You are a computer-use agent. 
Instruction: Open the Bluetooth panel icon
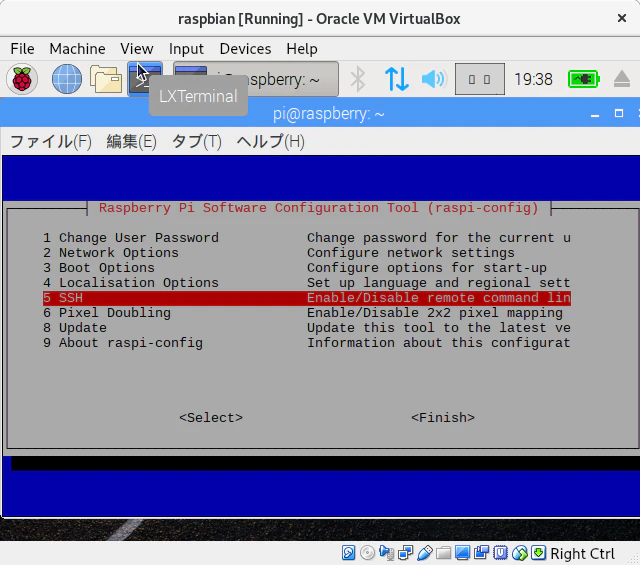point(358,79)
